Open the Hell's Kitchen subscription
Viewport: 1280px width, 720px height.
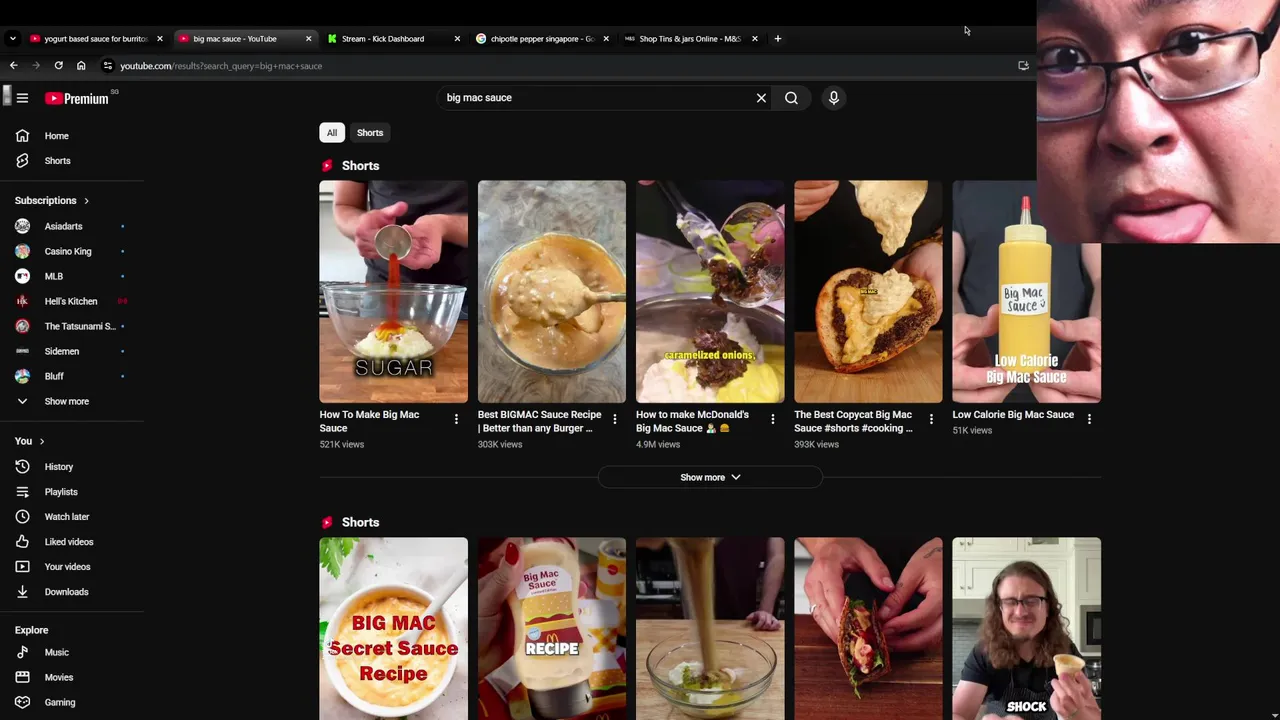click(72, 301)
